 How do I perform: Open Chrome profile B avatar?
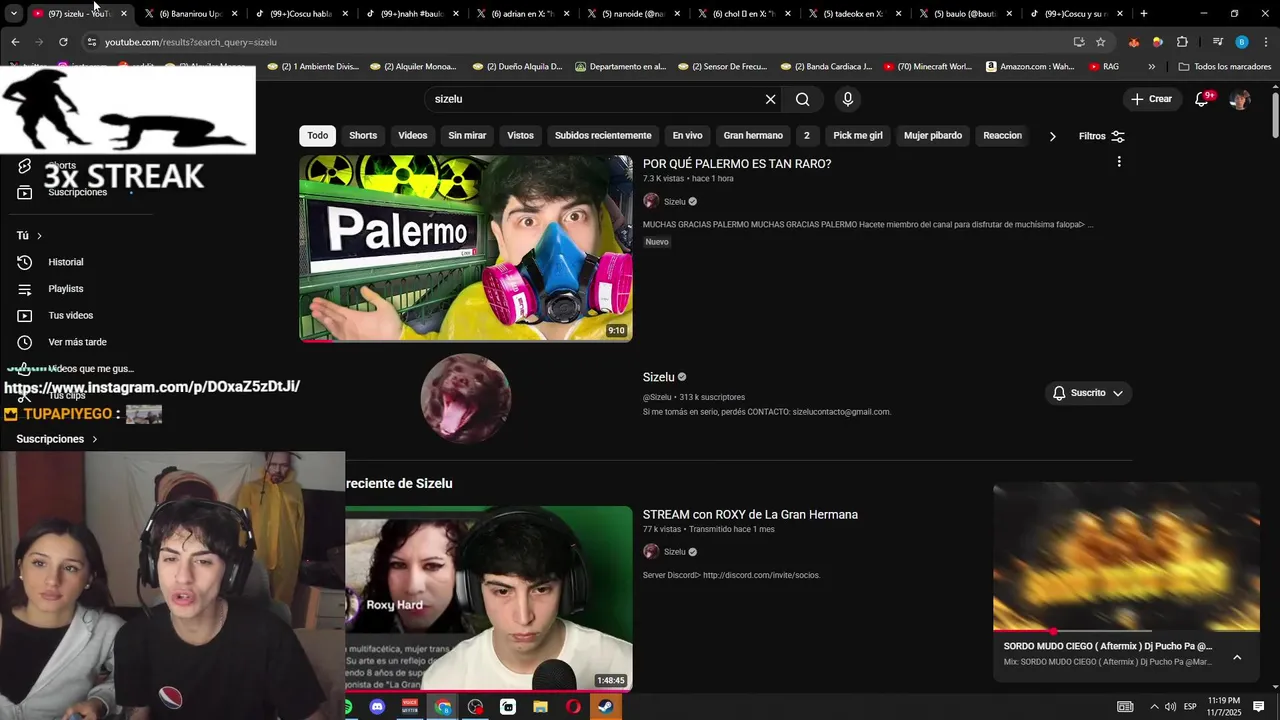pos(1241,42)
